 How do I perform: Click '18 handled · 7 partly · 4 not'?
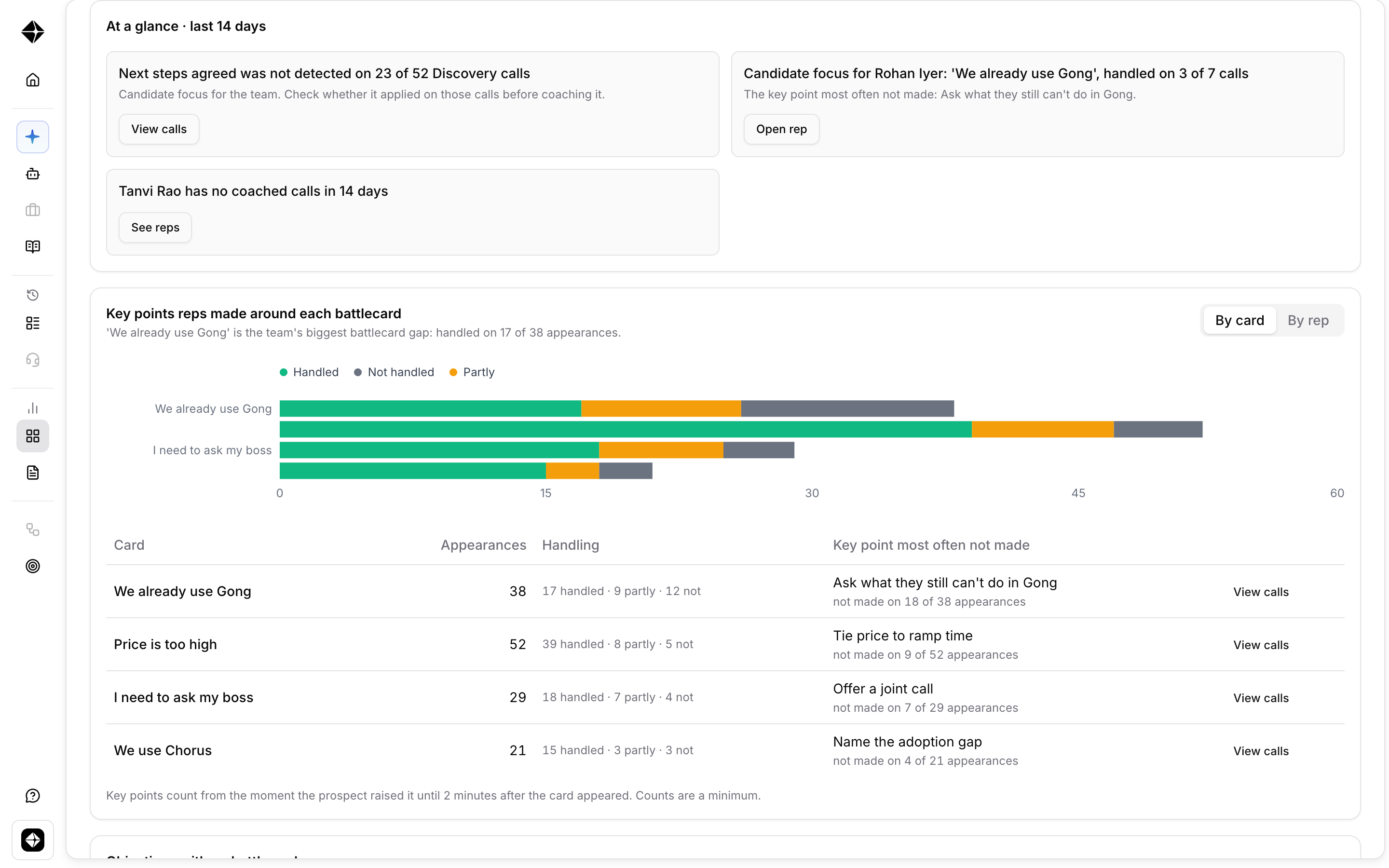click(618, 697)
